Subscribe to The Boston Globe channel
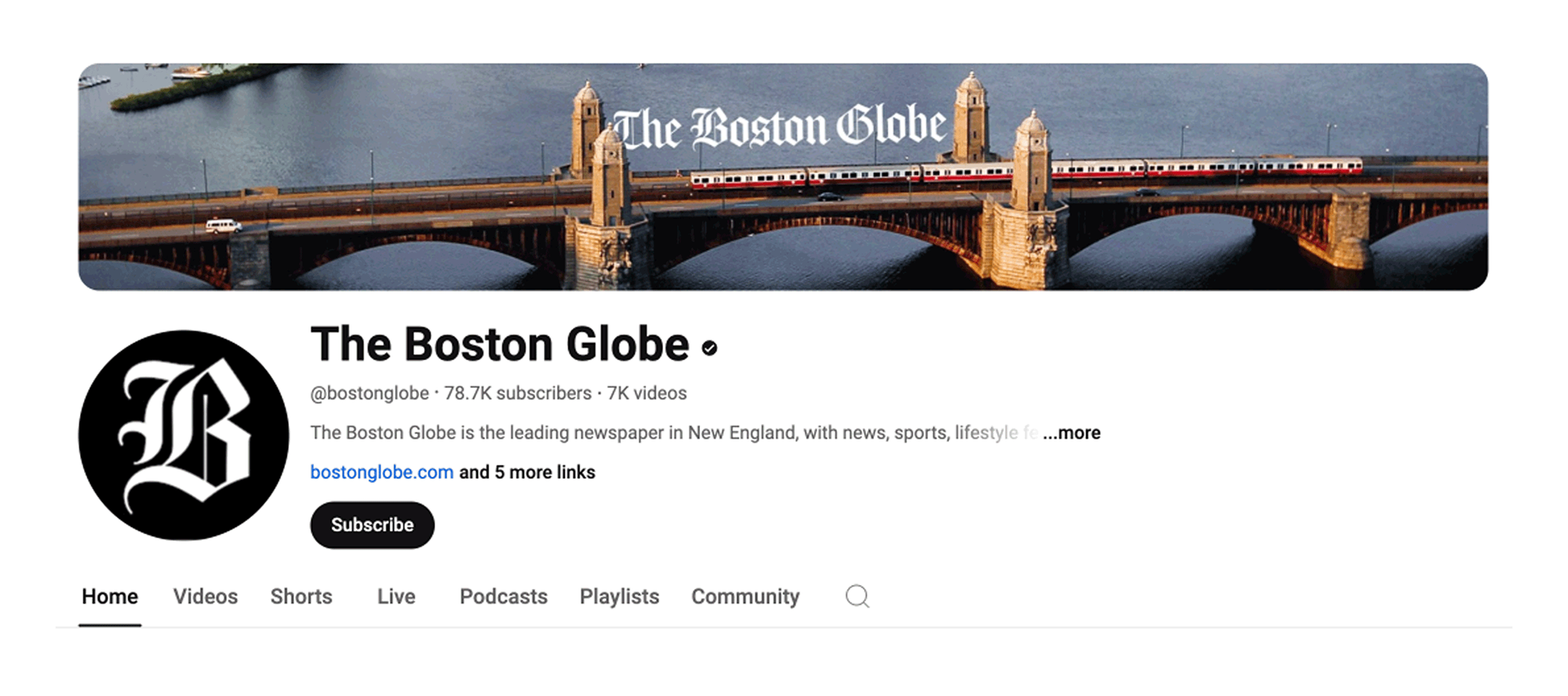Screen dimensions: 1568x696 372,524
